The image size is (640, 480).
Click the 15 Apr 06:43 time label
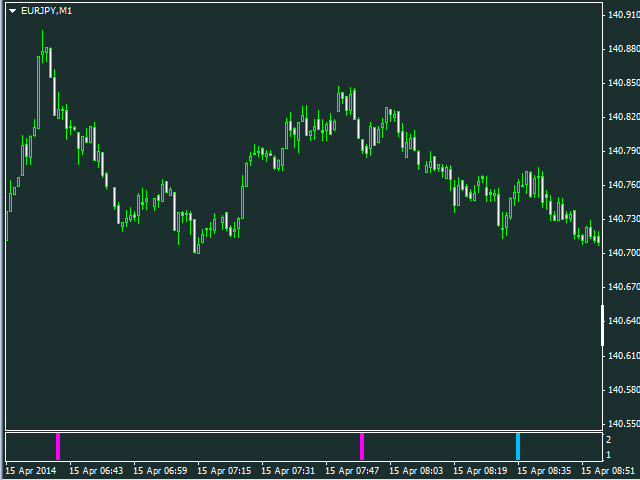pyautogui.click(x=96, y=471)
